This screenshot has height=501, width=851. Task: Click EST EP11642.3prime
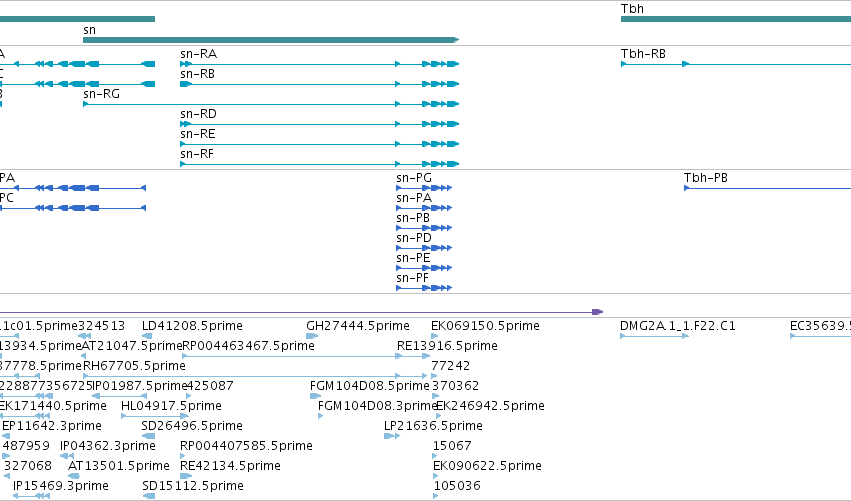coord(52,427)
